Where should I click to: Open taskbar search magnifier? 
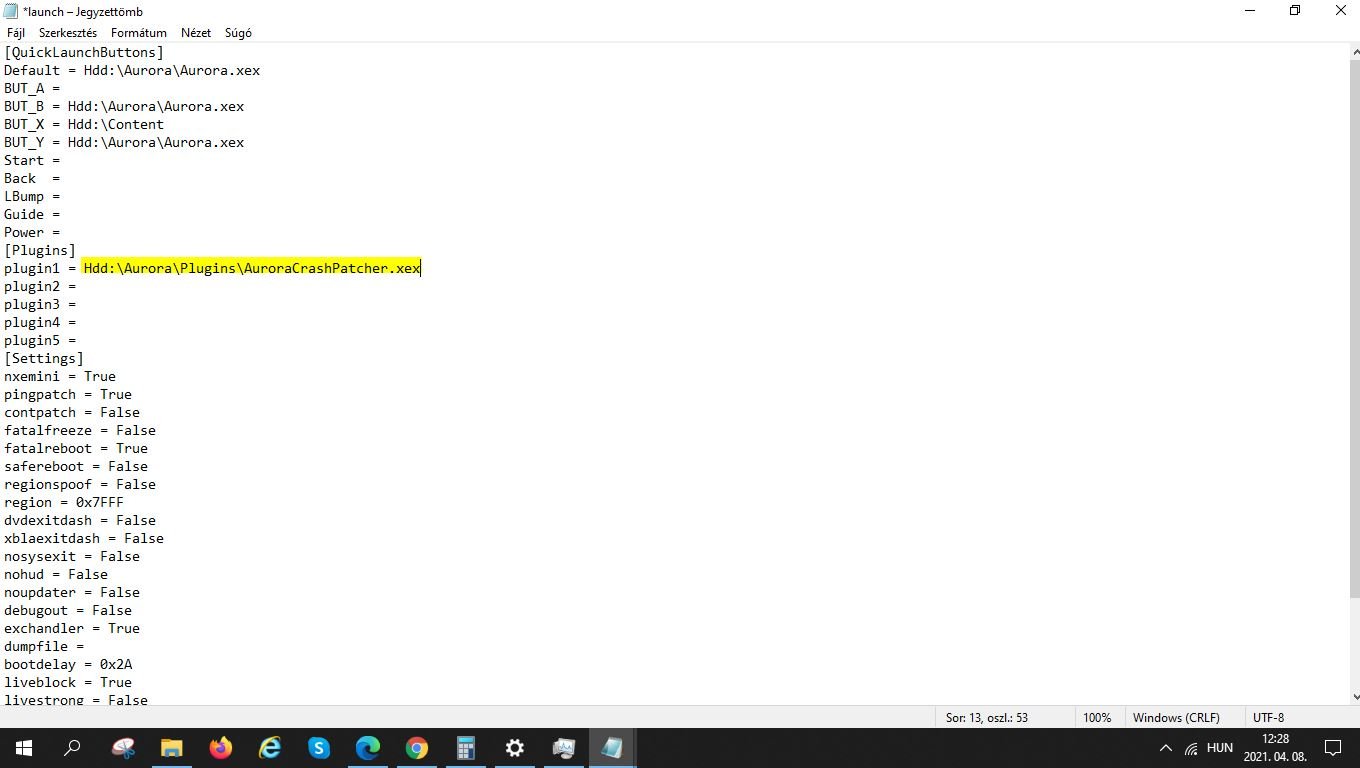coord(72,747)
